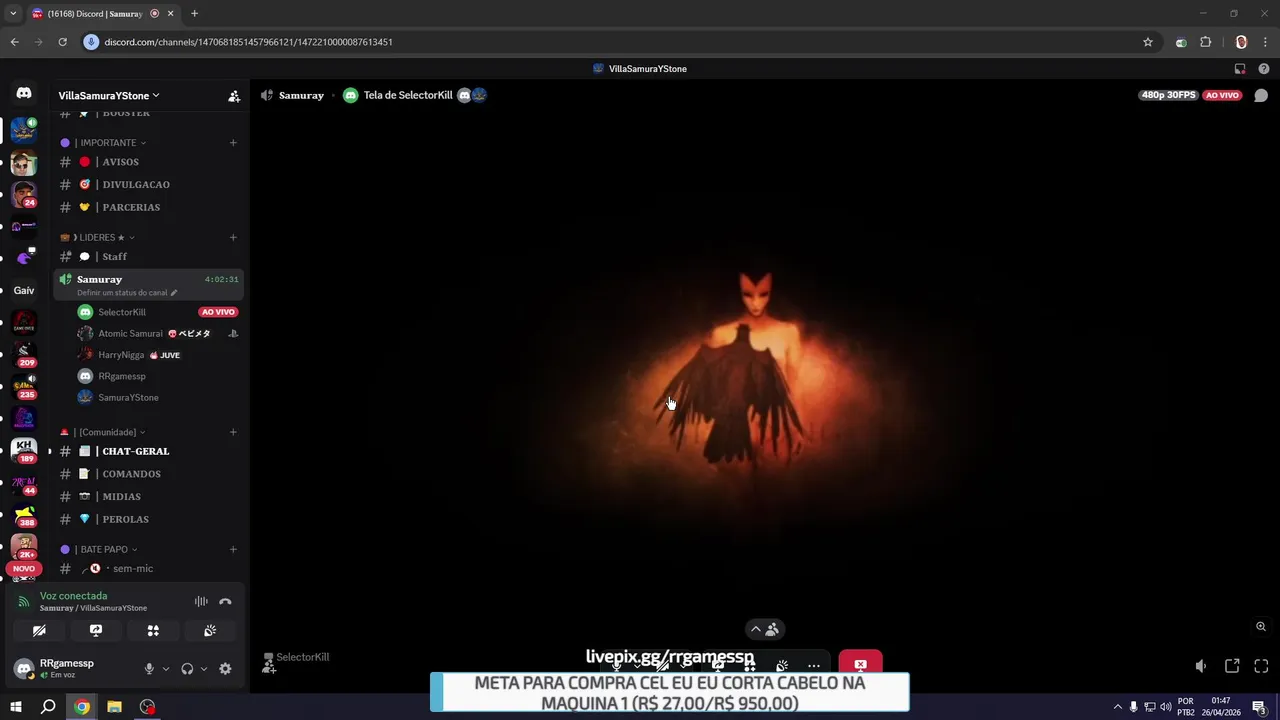Select RRgamessp in voice members list
1280x720 pixels.
click(157, 376)
